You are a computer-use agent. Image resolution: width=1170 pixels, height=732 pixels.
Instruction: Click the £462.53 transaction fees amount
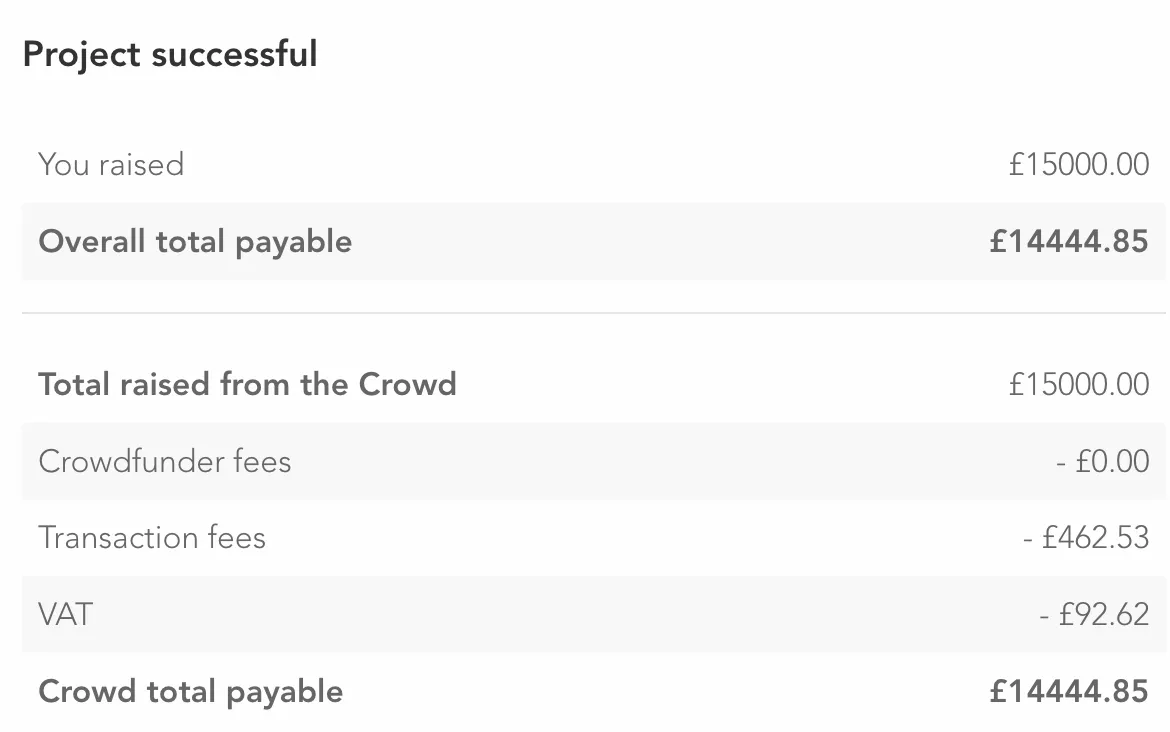coord(1096,538)
